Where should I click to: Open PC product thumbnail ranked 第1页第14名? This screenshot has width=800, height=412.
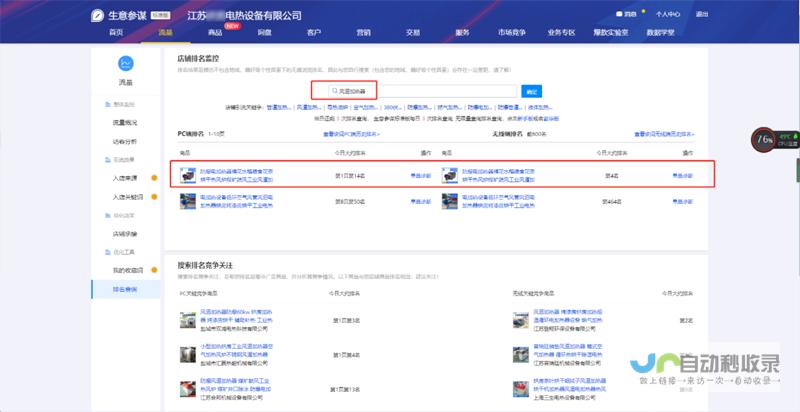188,175
